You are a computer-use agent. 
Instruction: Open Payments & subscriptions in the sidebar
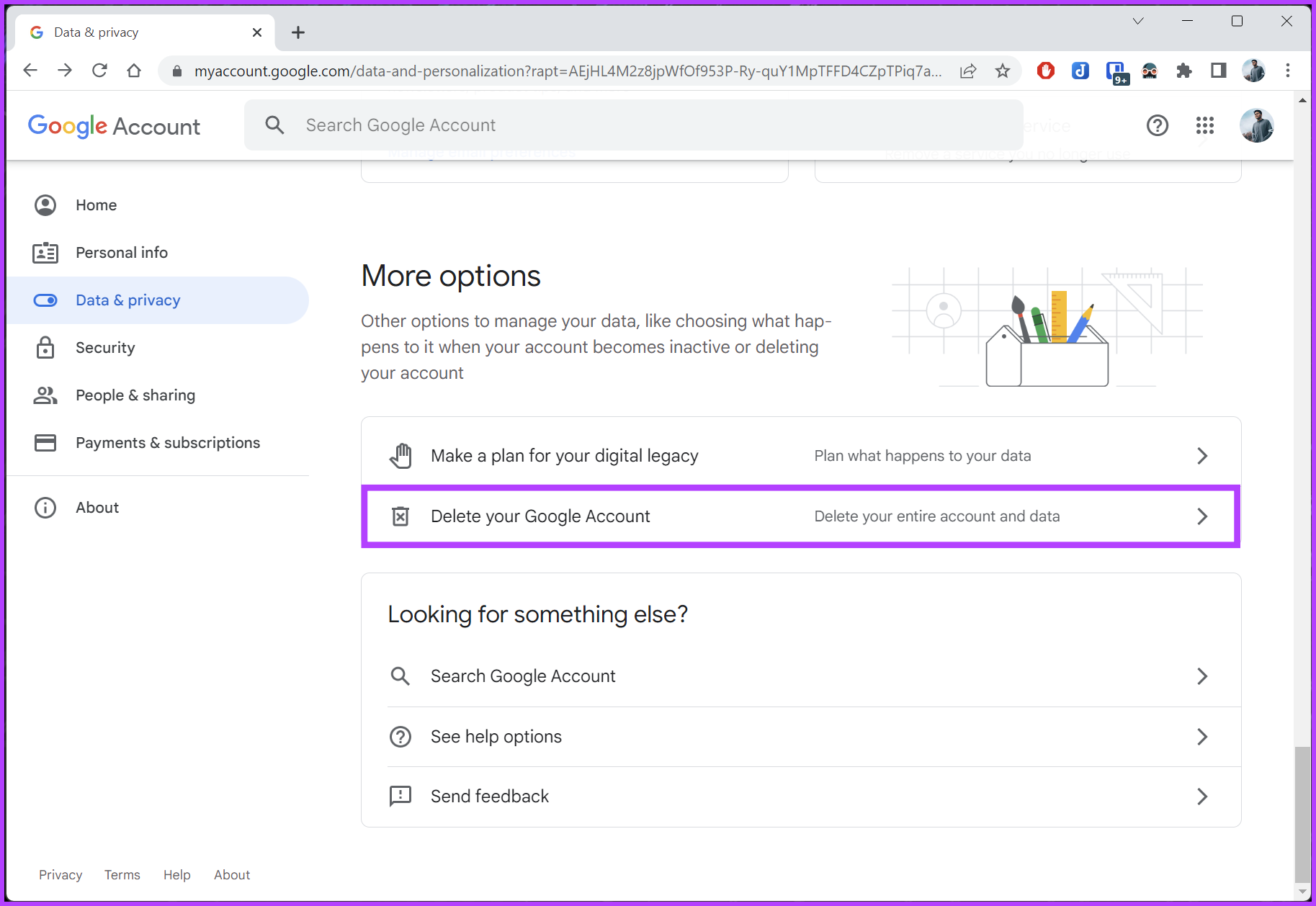[x=157, y=443]
